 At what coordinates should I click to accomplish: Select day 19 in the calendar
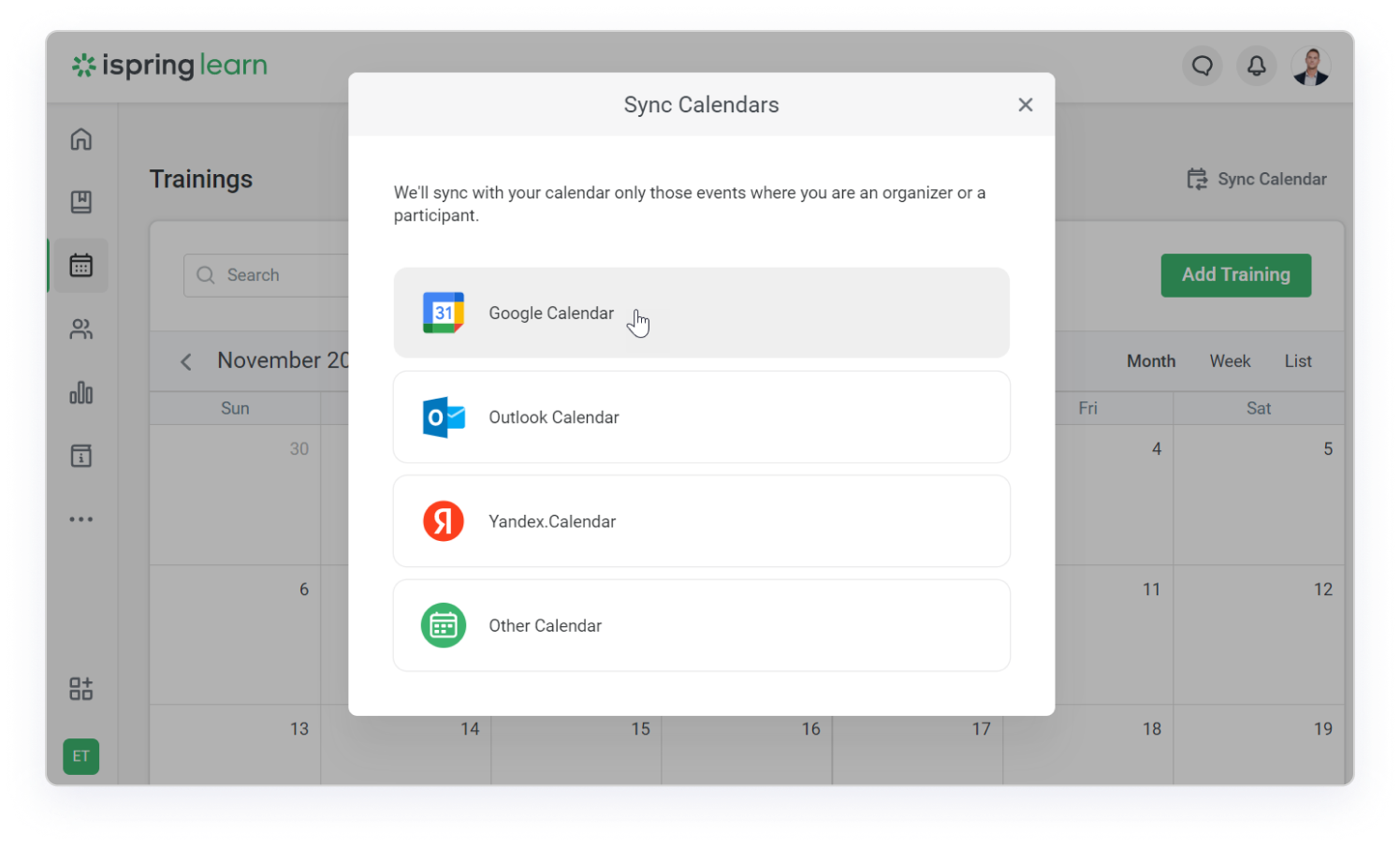click(x=1322, y=729)
